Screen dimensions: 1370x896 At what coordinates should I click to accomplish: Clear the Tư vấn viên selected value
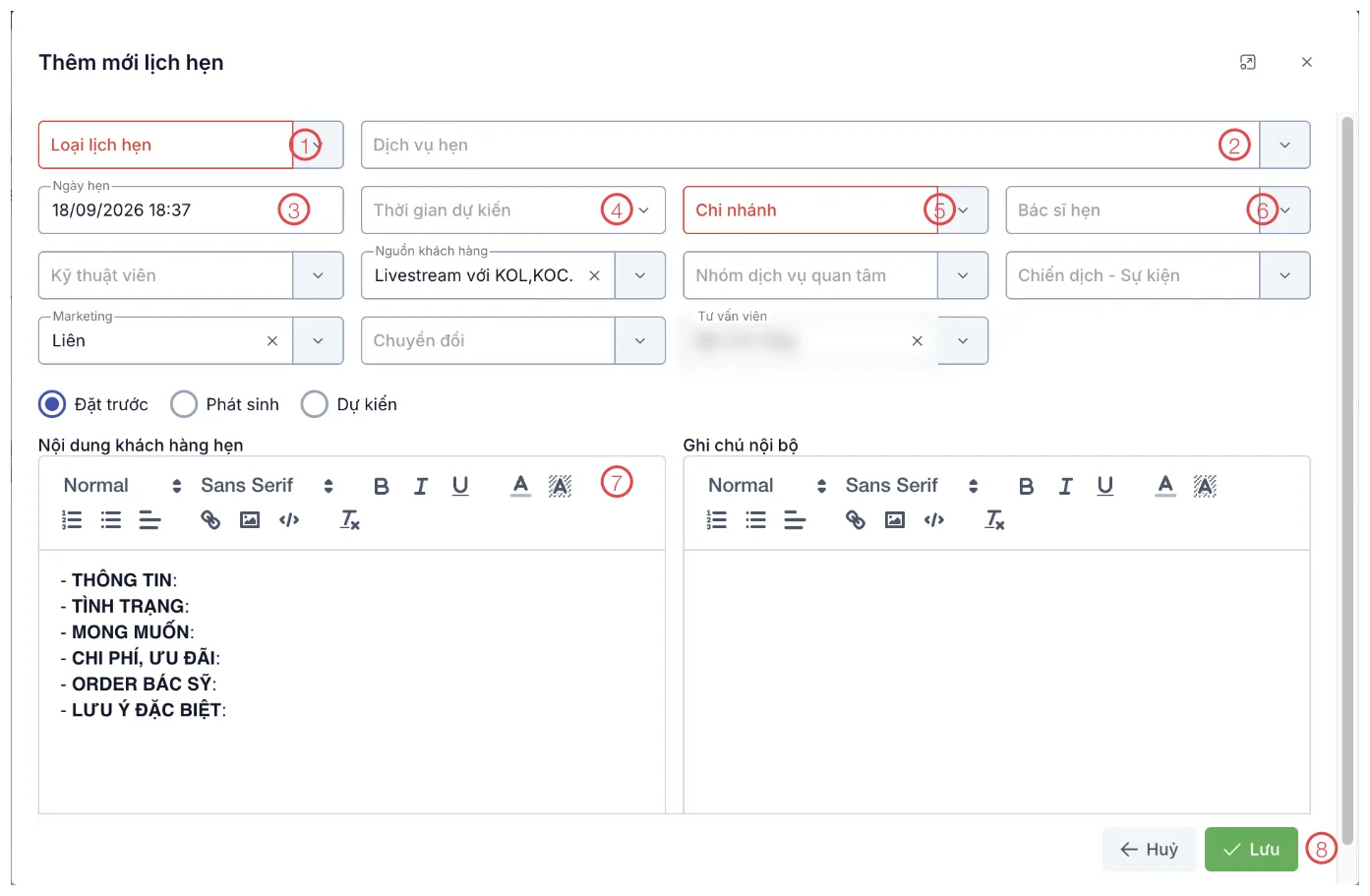coord(917,341)
